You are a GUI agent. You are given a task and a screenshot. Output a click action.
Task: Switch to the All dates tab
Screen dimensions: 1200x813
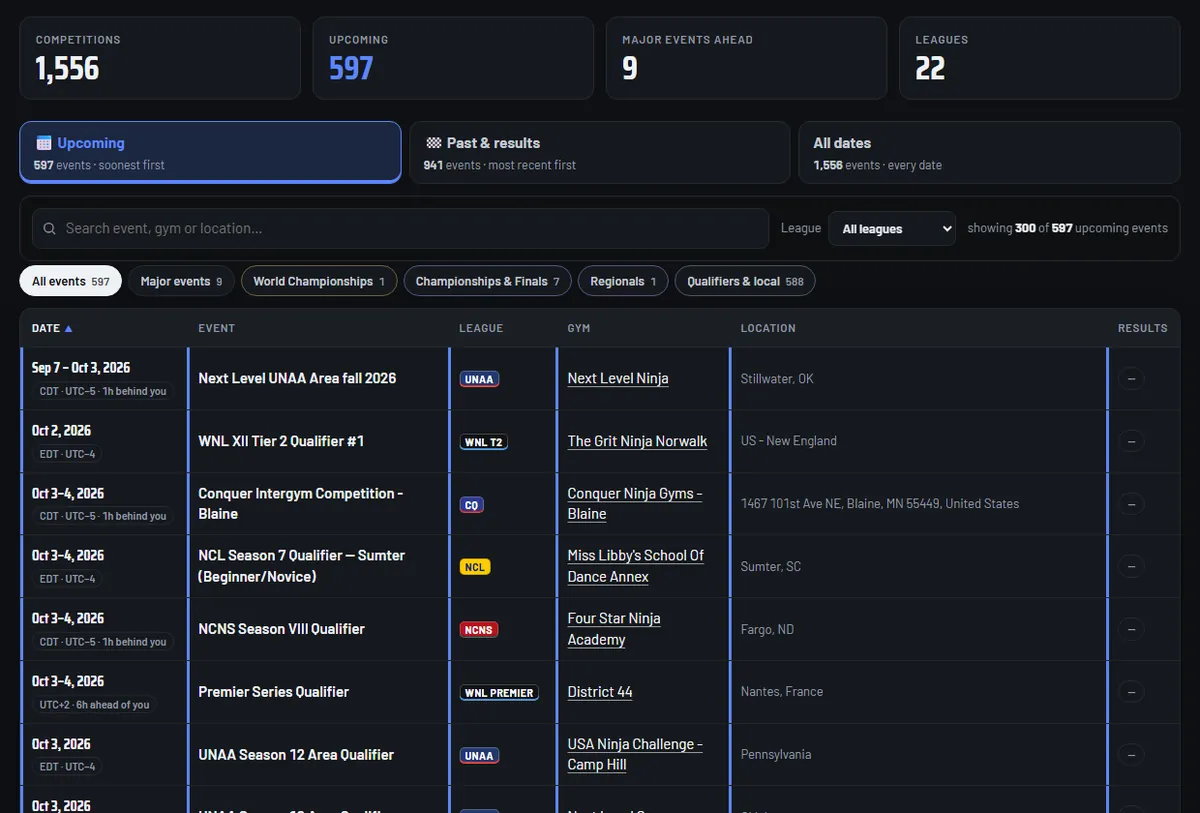(989, 153)
